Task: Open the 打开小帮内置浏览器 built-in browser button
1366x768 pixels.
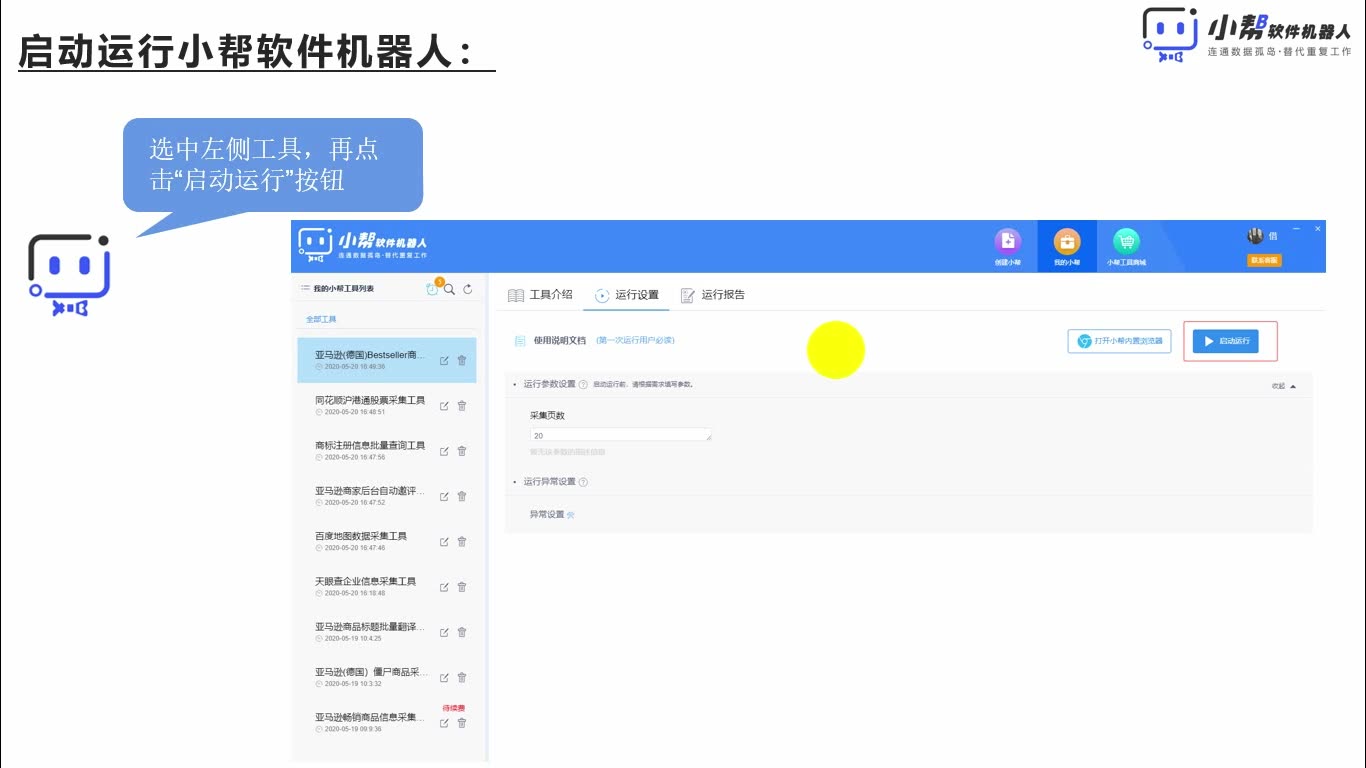Action: tap(1119, 341)
